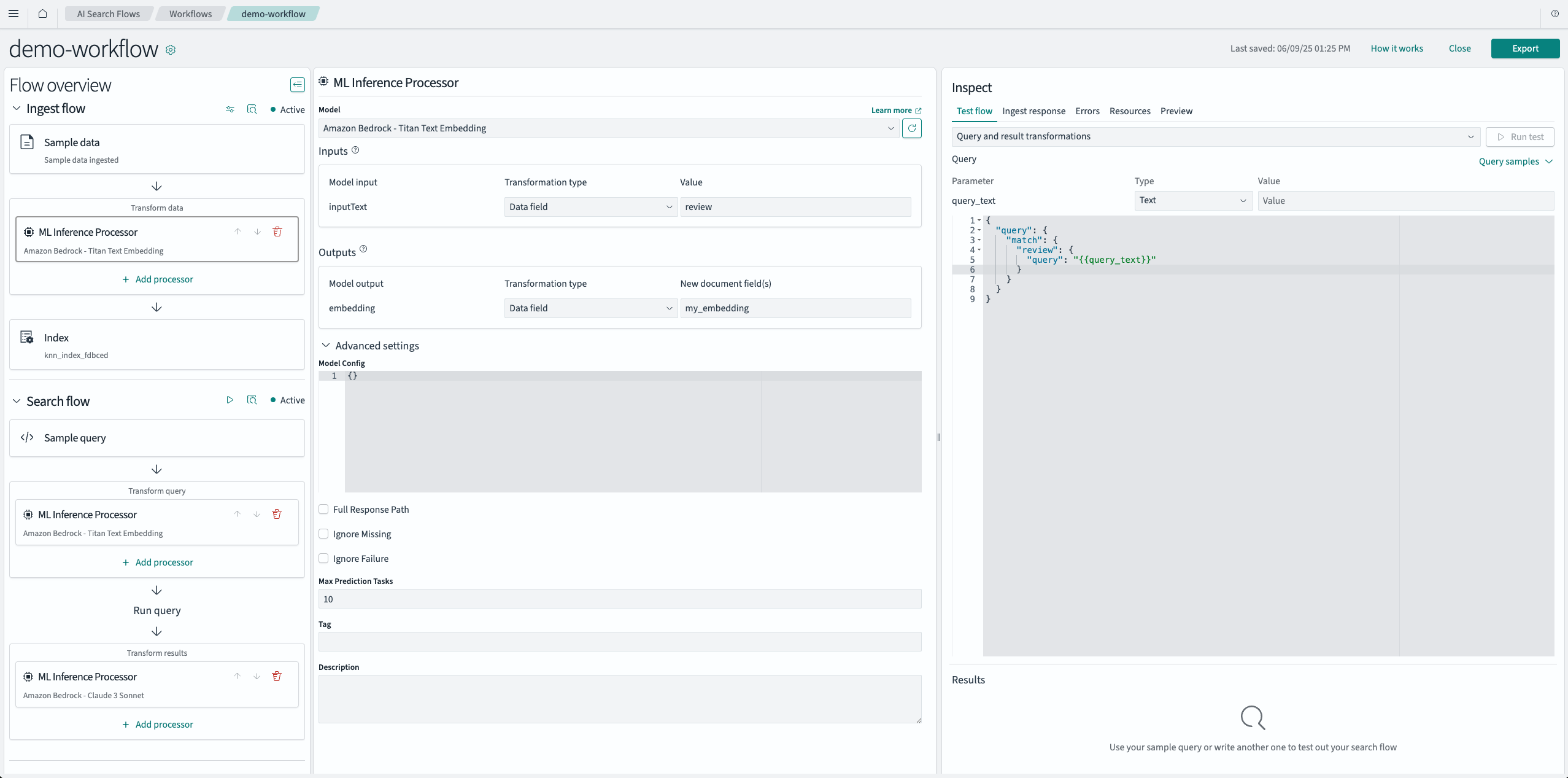Delete the Claude 3 Sonnet ML Inference Processor
Image resolution: width=1568 pixels, height=778 pixels.
(277, 676)
